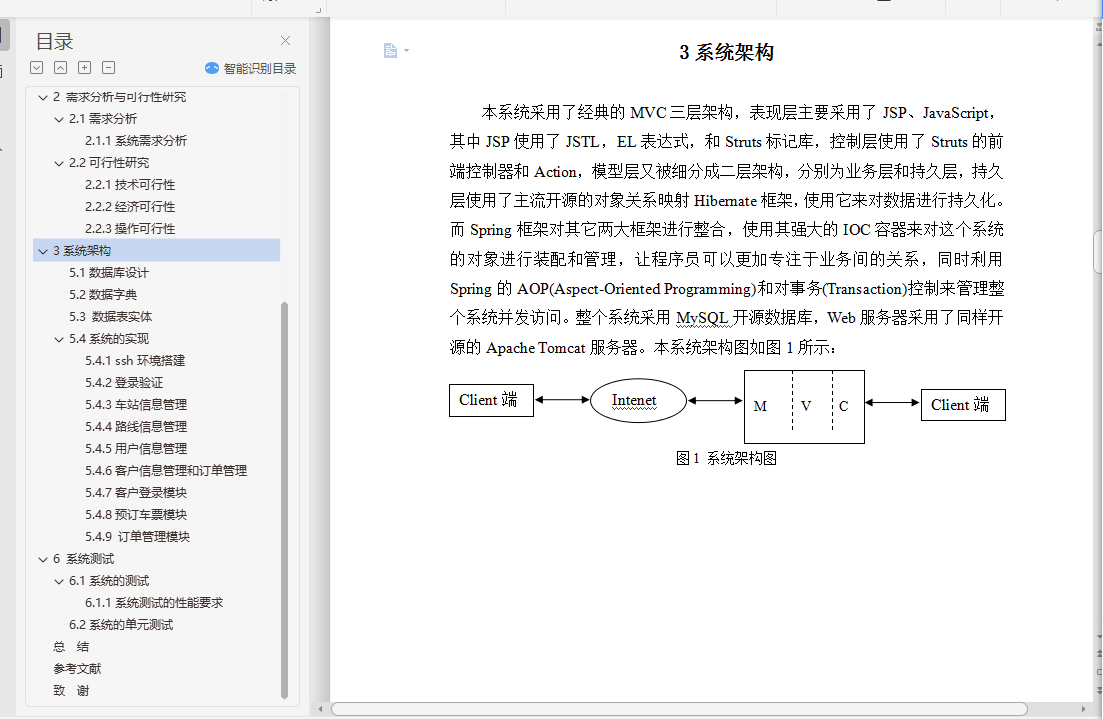Open '5.4.6 客户信息管理和订单管理' entry
This screenshot has height=719, width=1103.
(x=166, y=471)
